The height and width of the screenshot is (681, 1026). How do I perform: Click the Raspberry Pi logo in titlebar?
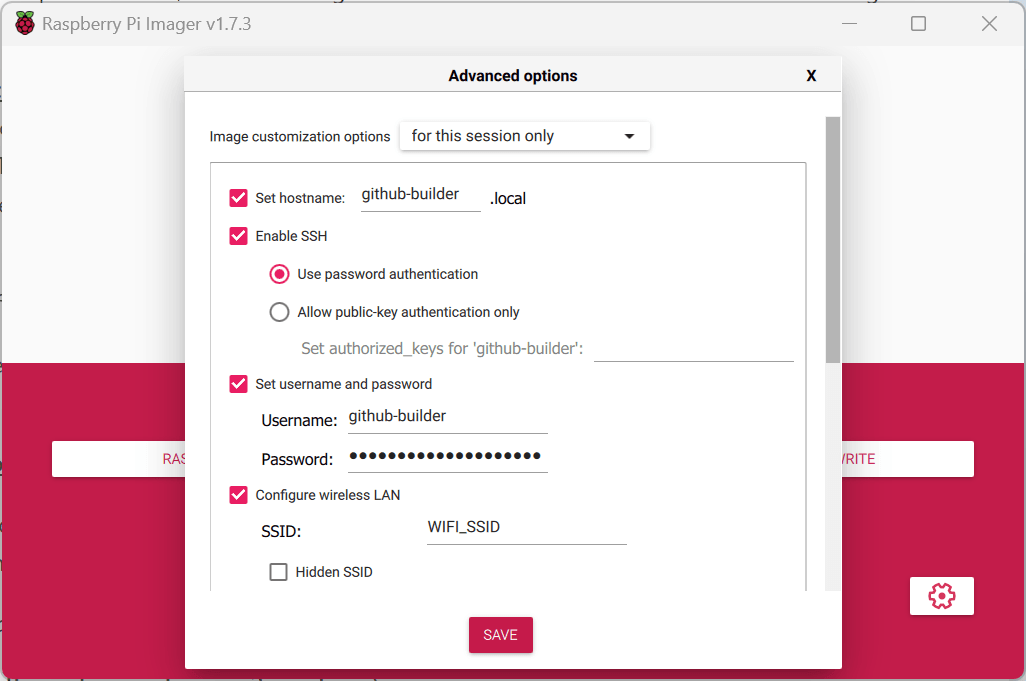pyautogui.click(x=24, y=22)
